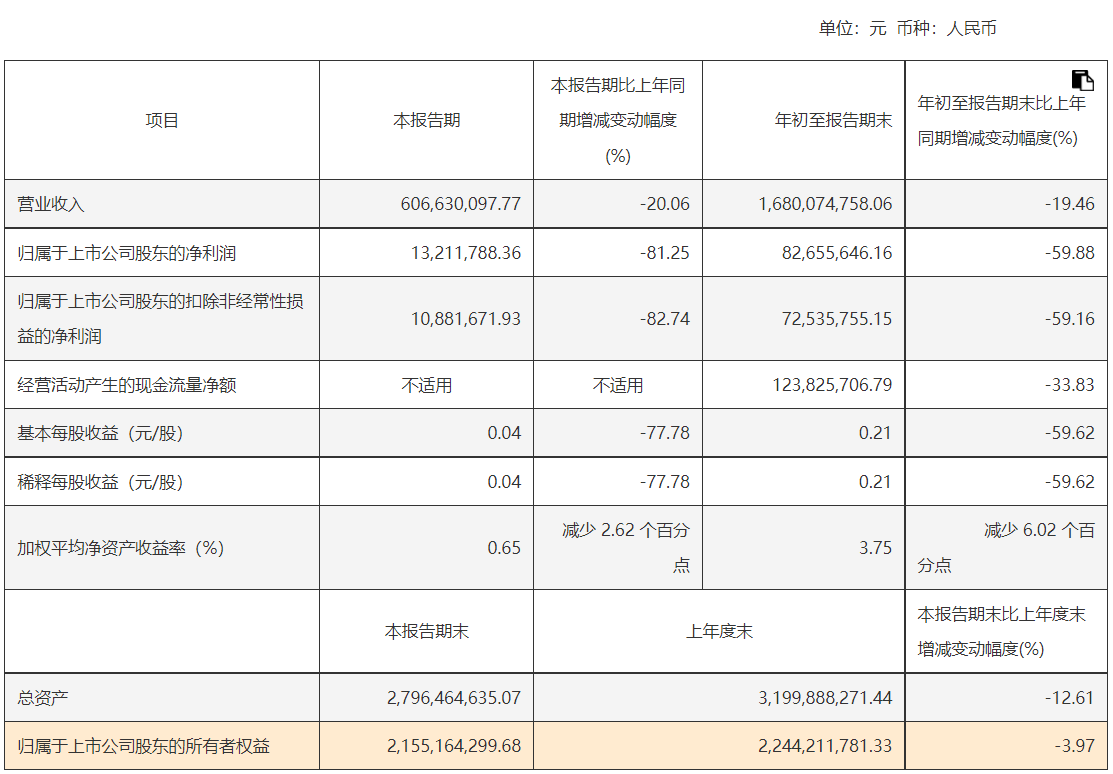Click 基本每股收益（元/股）row label
This screenshot has width=1113, height=774.
point(101,433)
